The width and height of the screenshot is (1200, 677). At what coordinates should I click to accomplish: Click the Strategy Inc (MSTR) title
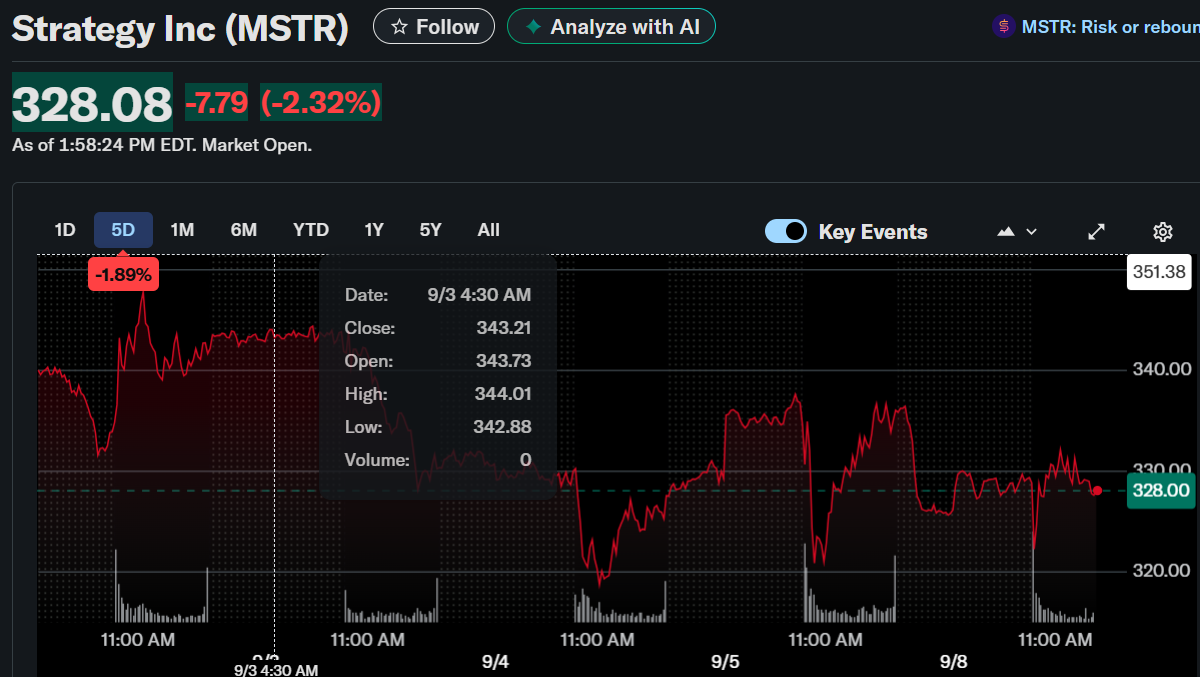(x=180, y=28)
